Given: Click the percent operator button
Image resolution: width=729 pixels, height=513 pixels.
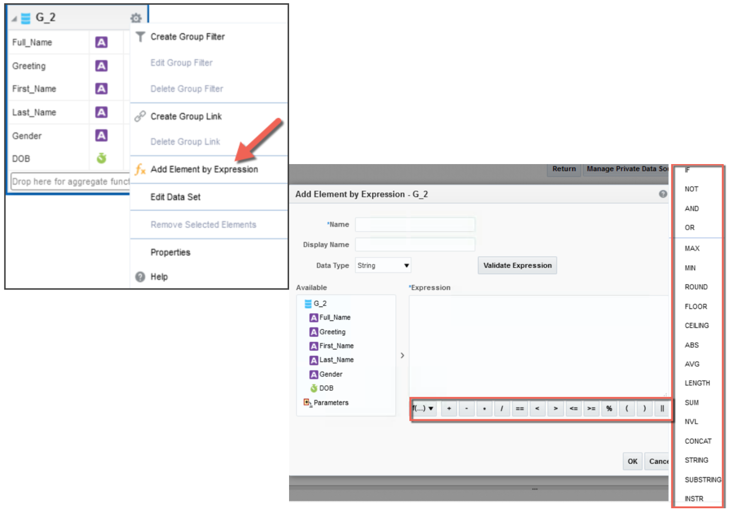Looking at the screenshot, I should point(609,408).
